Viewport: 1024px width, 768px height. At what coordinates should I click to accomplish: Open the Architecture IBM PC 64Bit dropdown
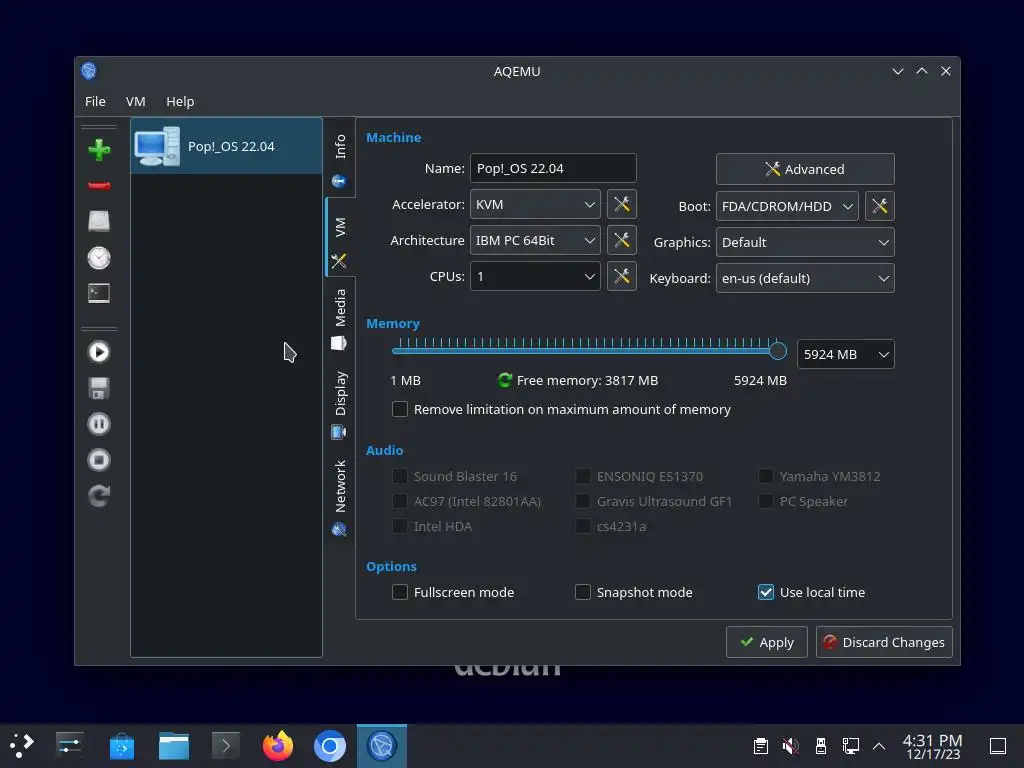click(535, 240)
